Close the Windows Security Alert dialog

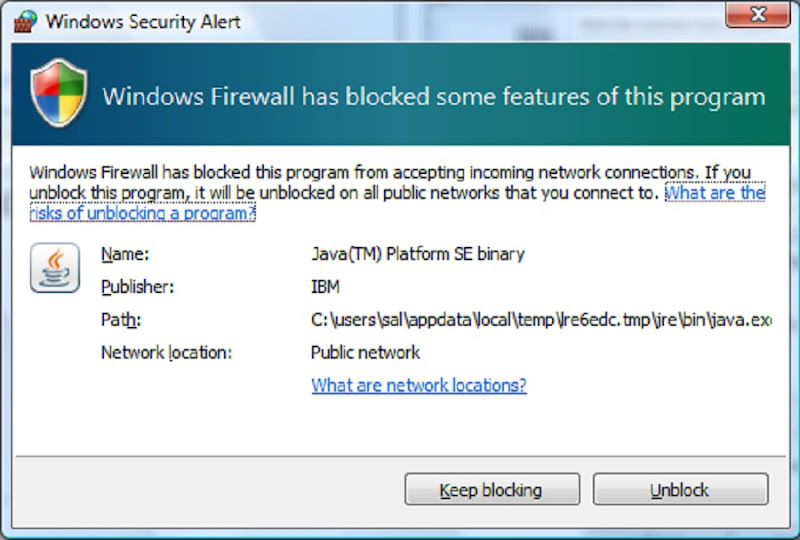(758, 16)
